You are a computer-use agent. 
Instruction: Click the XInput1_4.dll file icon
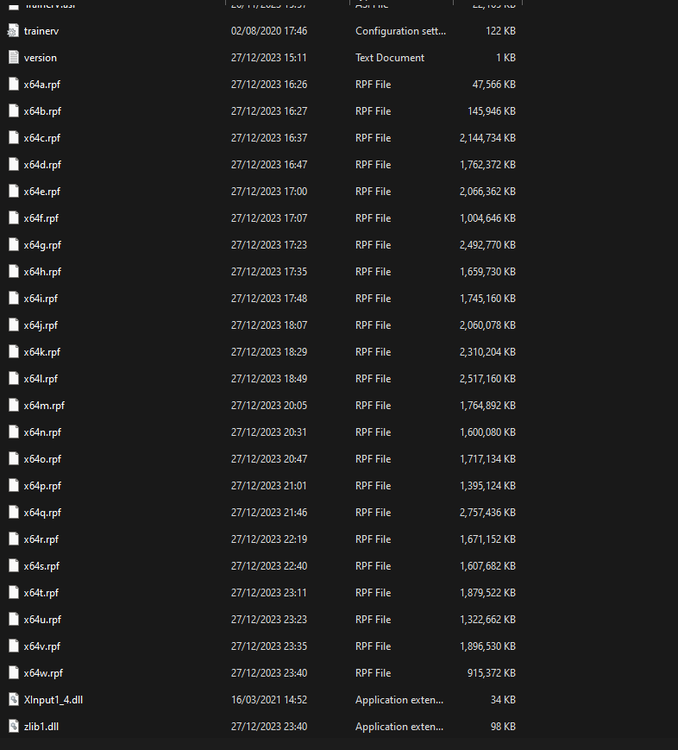pyautogui.click(x=14, y=700)
